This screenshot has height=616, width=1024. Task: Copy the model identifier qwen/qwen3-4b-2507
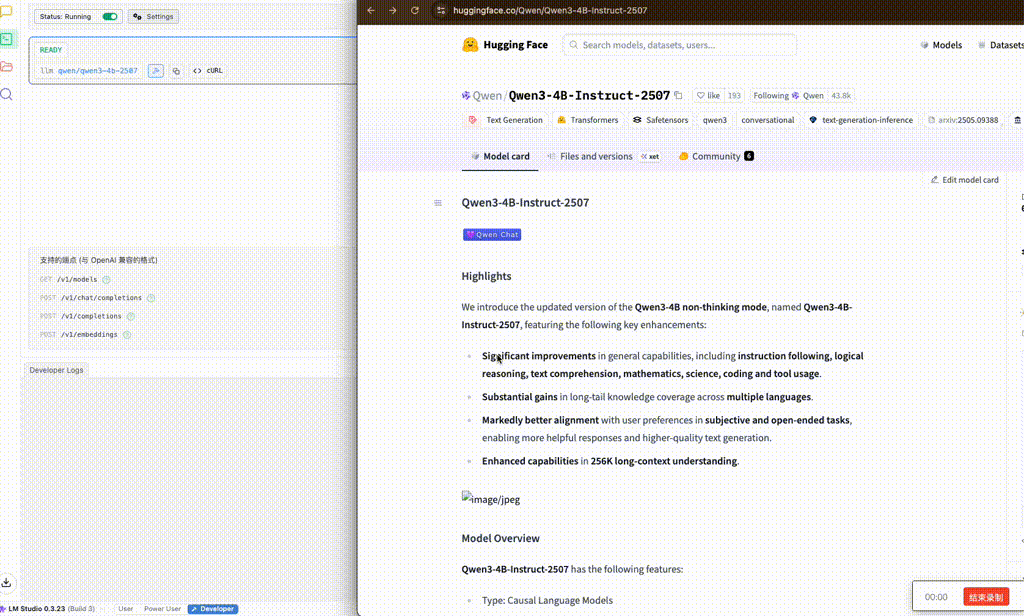[176, 71]
